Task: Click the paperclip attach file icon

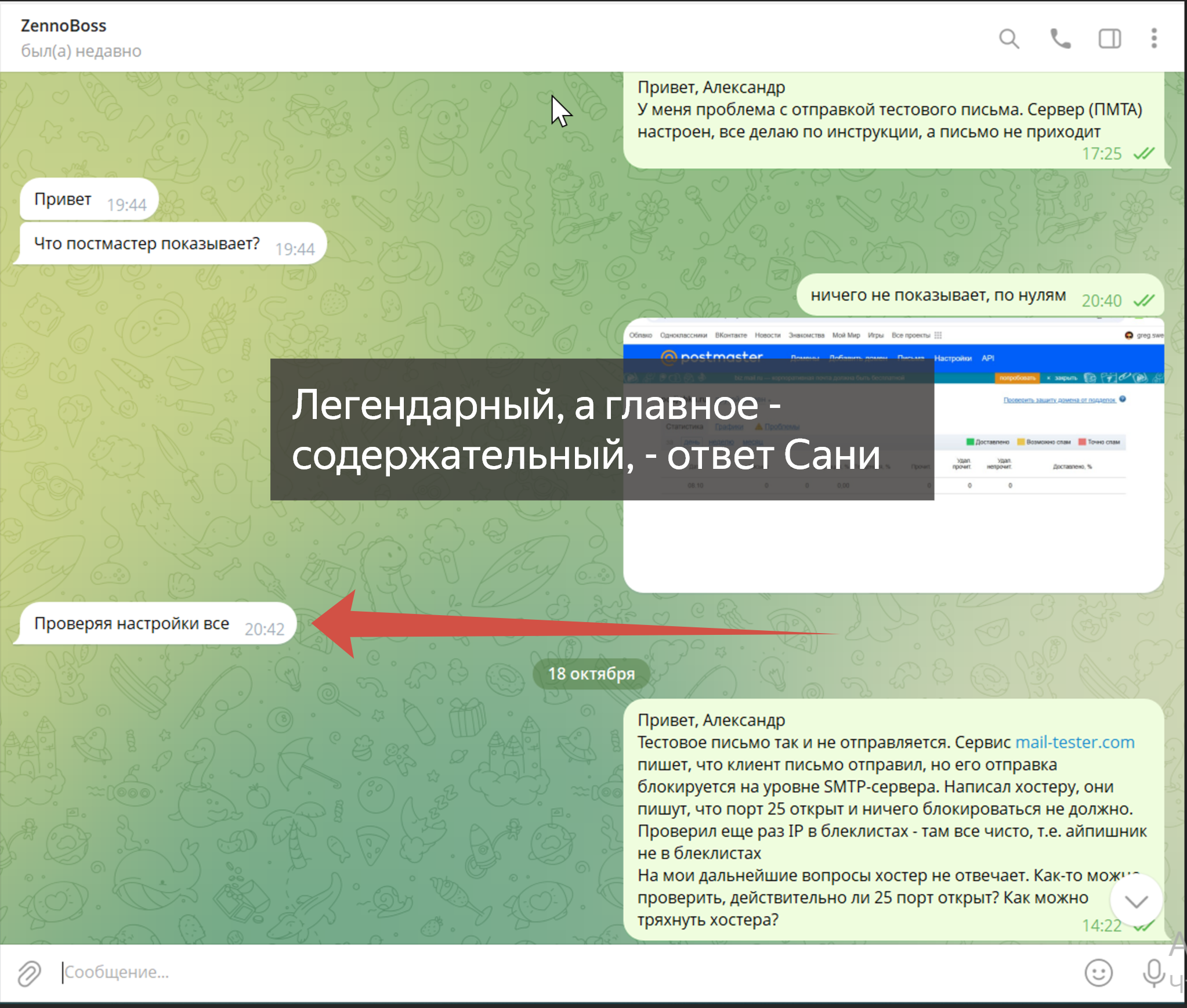Action: (x=29, y=973)
